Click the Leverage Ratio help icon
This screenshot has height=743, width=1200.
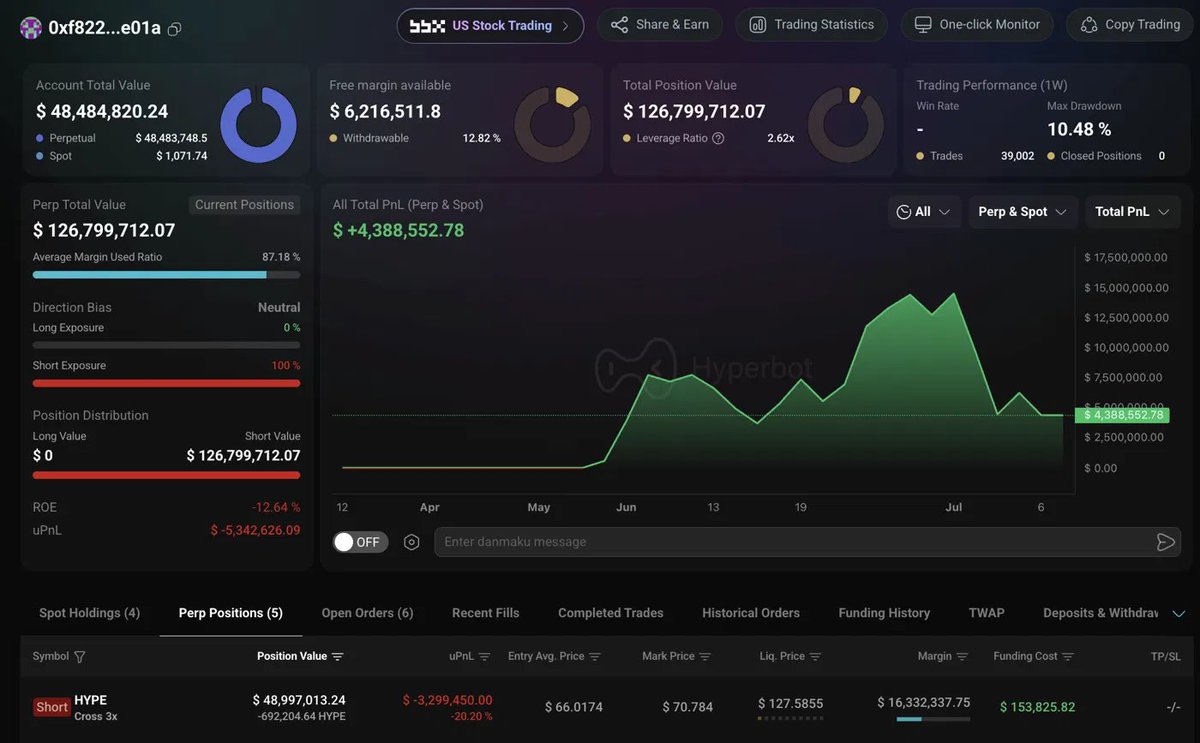pos(718,138)
